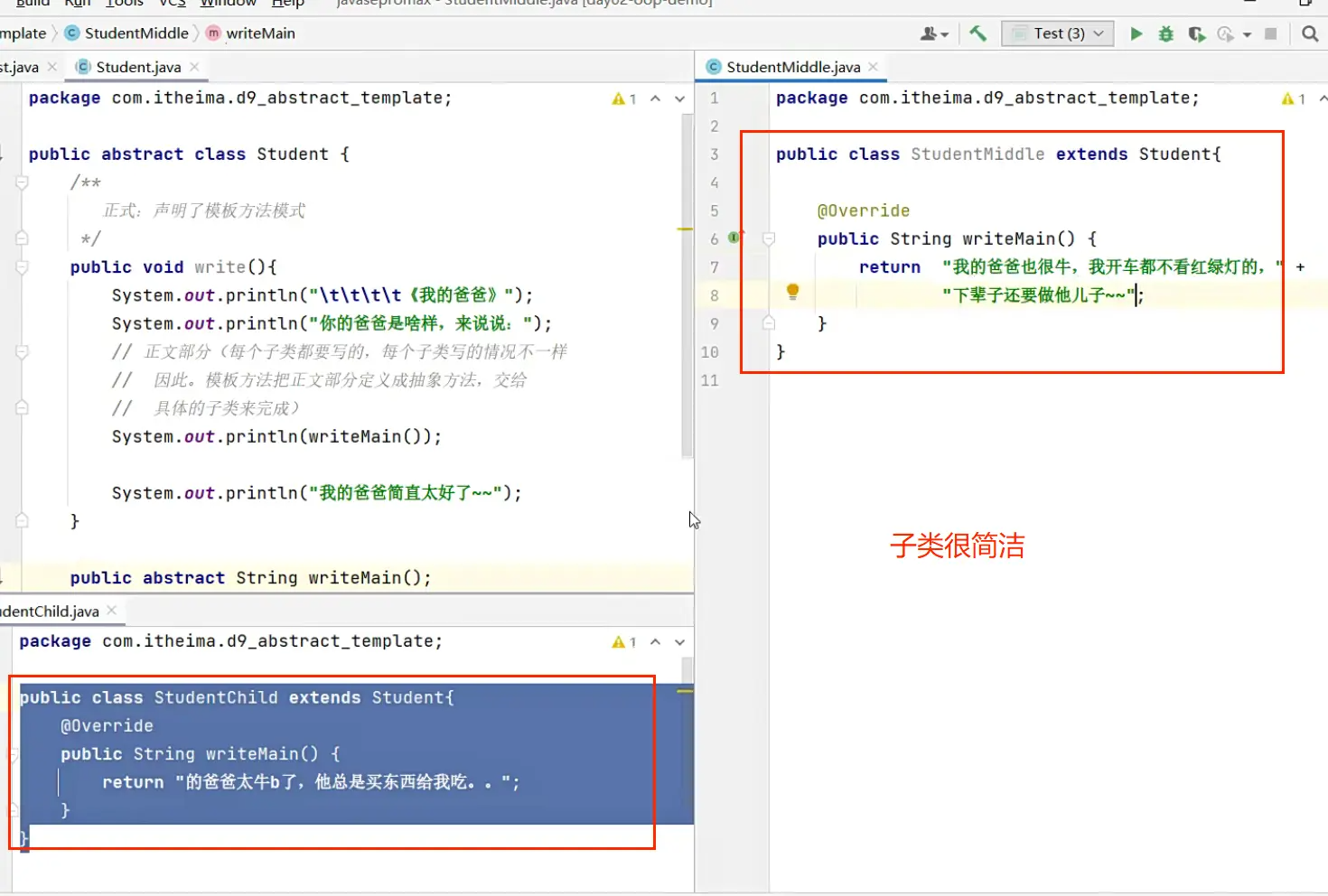Click 'public abstract String writeMain();' line
Screen dimensions: 1328x896
point(251,578)
